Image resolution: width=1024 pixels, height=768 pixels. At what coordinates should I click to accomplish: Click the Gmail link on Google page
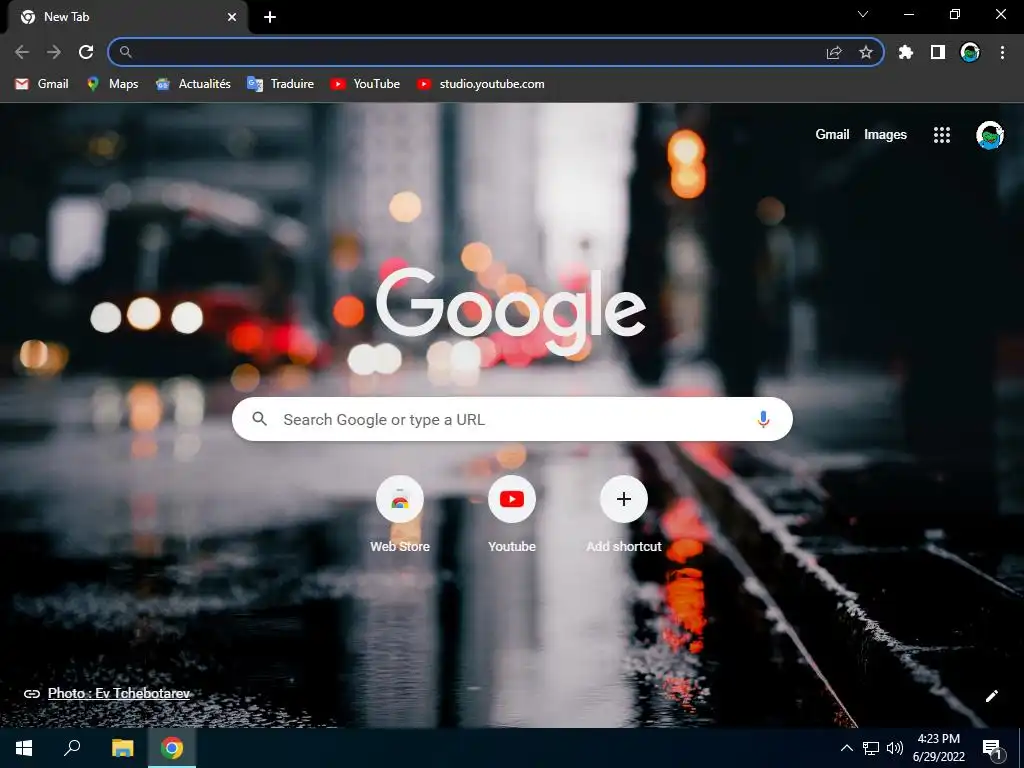pos(832,135)
